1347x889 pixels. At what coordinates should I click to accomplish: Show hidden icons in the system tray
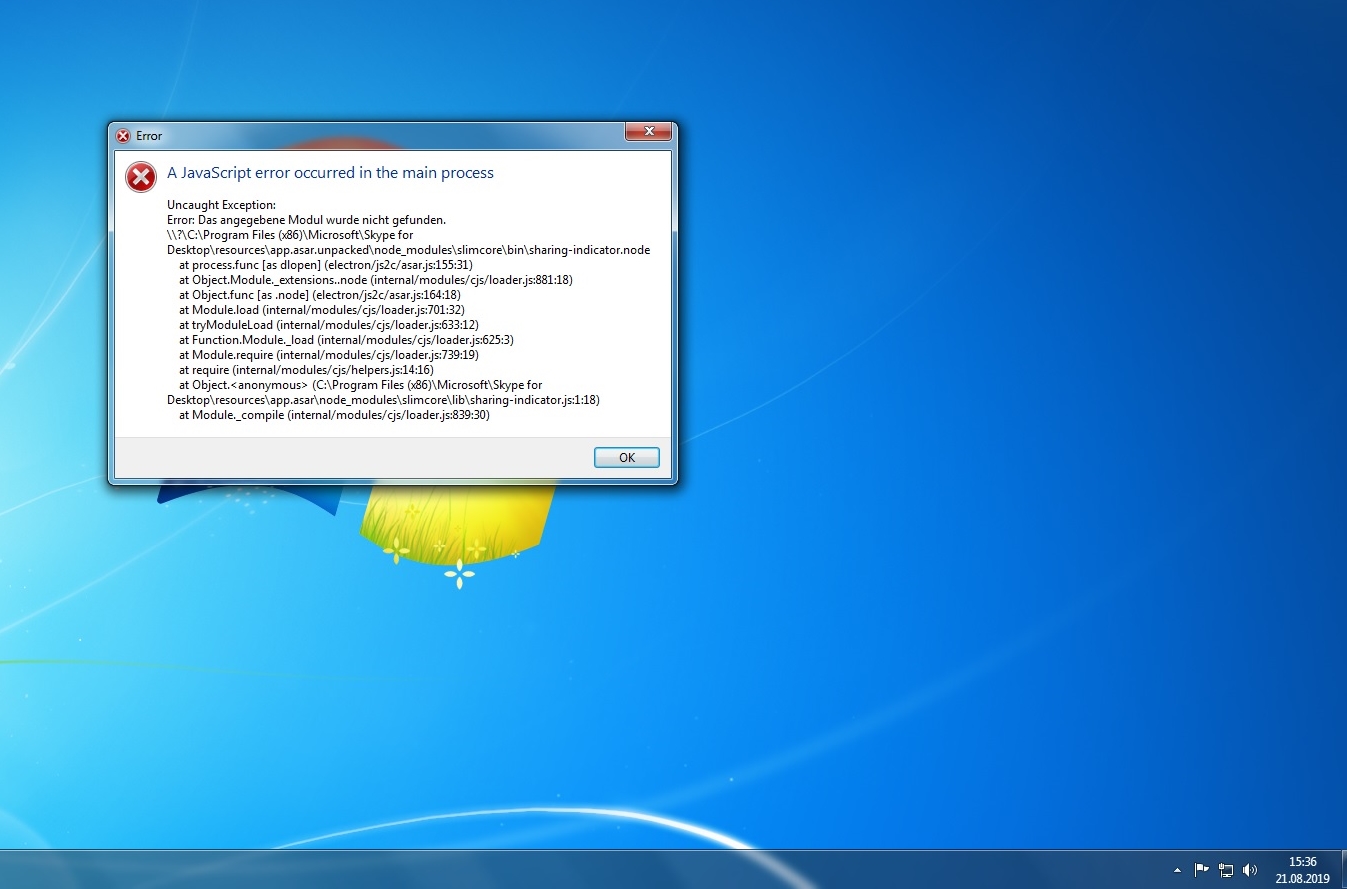[x=1177, y=870]
